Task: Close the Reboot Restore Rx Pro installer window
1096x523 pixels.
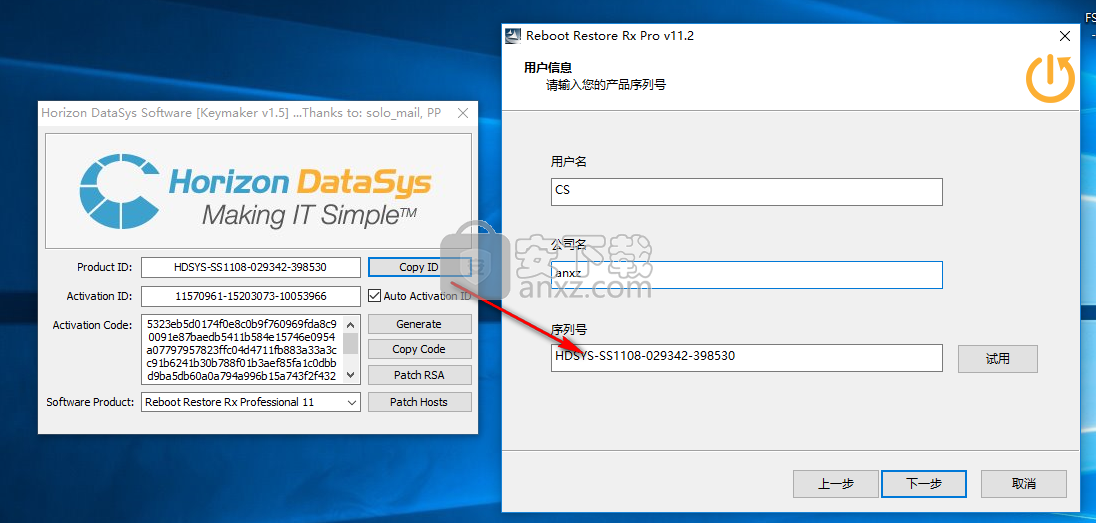Action: tap(1065, 36)
